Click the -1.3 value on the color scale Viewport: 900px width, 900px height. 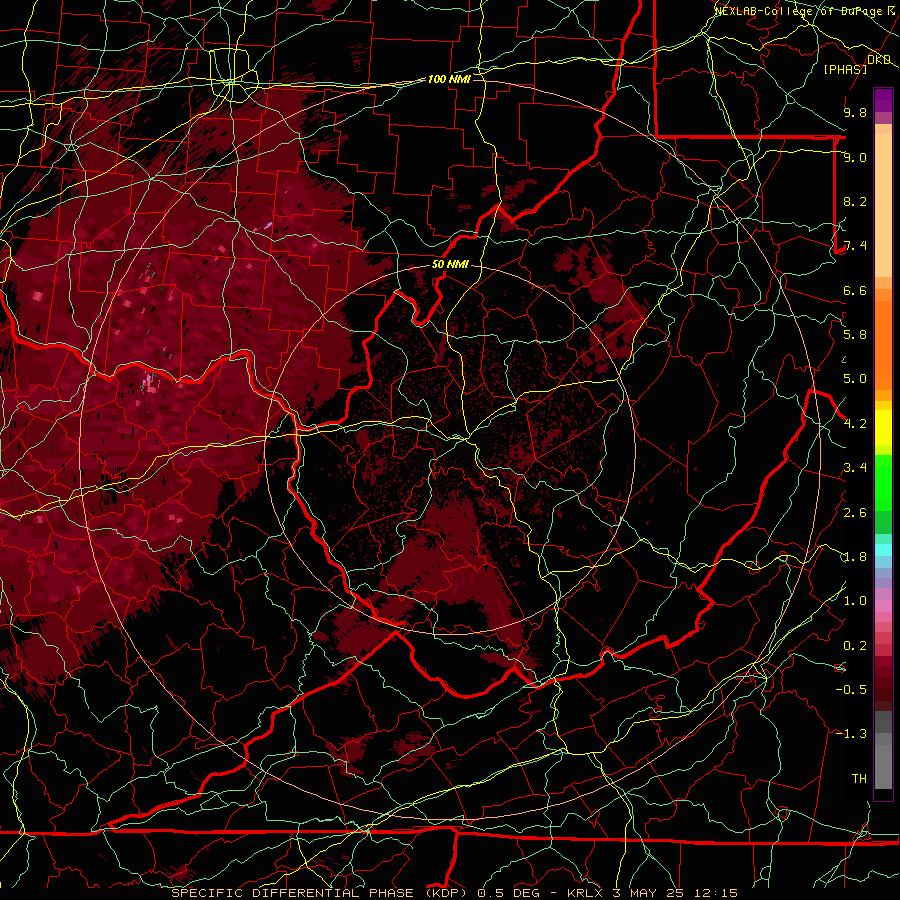[851, 734]
